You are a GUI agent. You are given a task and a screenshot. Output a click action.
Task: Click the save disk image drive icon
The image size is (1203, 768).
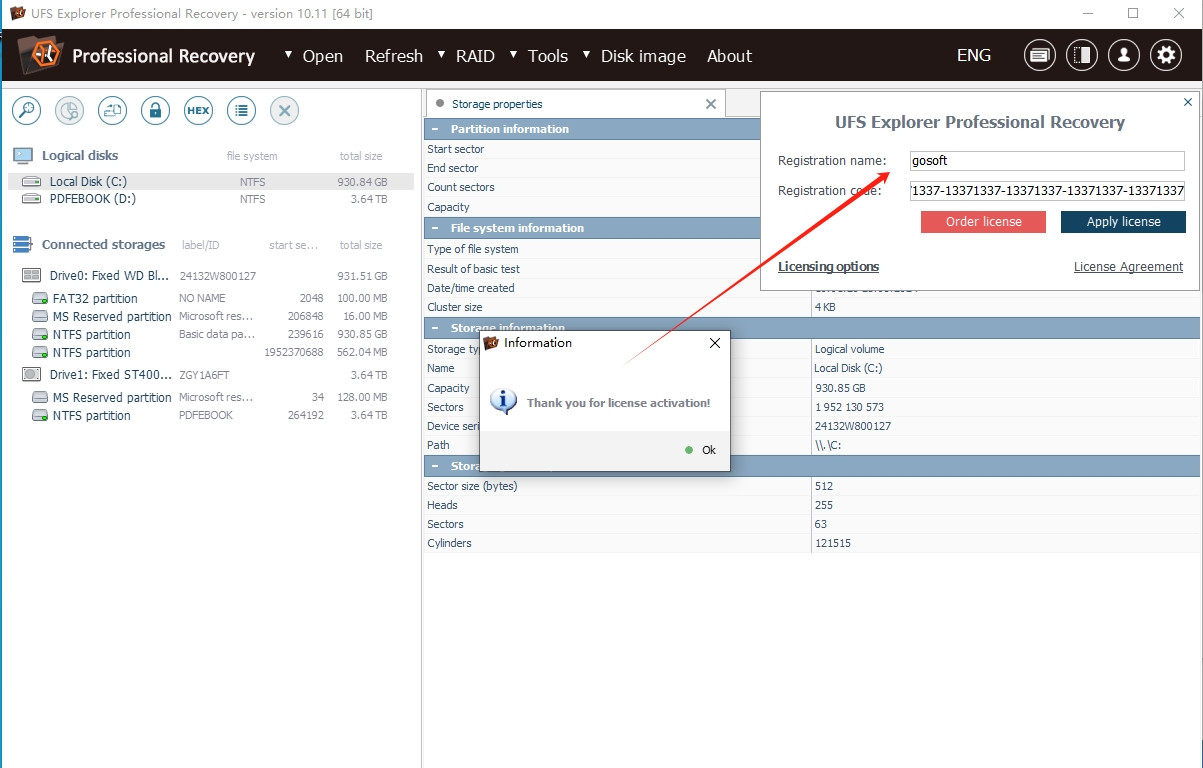point(112,111)
